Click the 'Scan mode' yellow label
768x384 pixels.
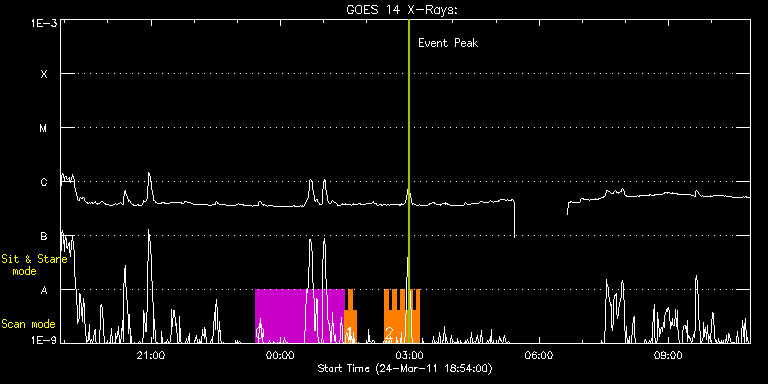(28, 324)
